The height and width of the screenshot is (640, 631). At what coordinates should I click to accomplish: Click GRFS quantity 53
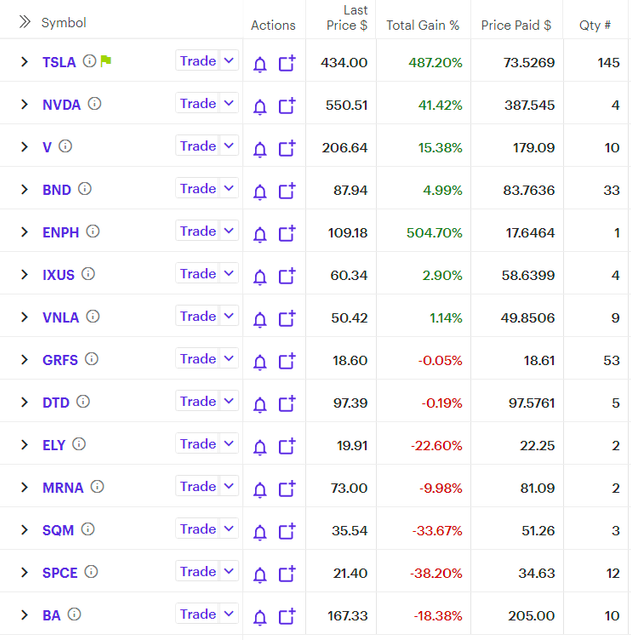[x=611, y=360]
